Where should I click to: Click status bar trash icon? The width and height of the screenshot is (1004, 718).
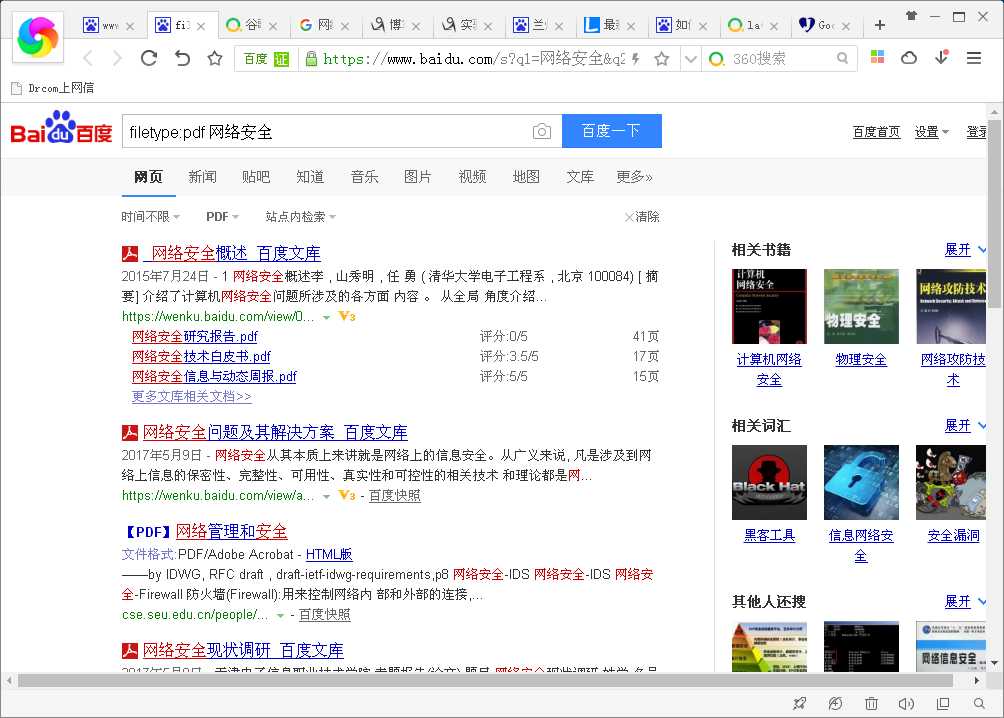click(871, 704)
